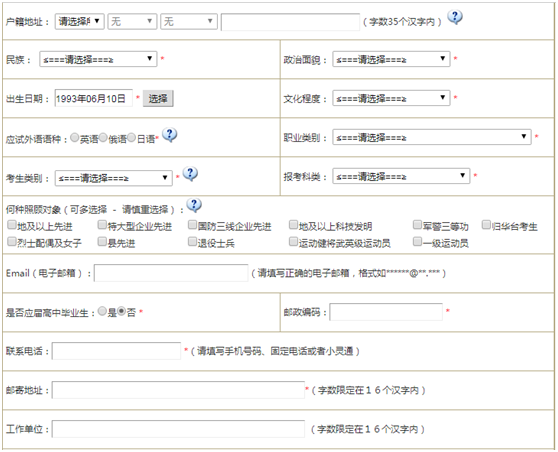Open help icon next to 应试外语语种
The image size is (558, 452).
tap(170, 135)
